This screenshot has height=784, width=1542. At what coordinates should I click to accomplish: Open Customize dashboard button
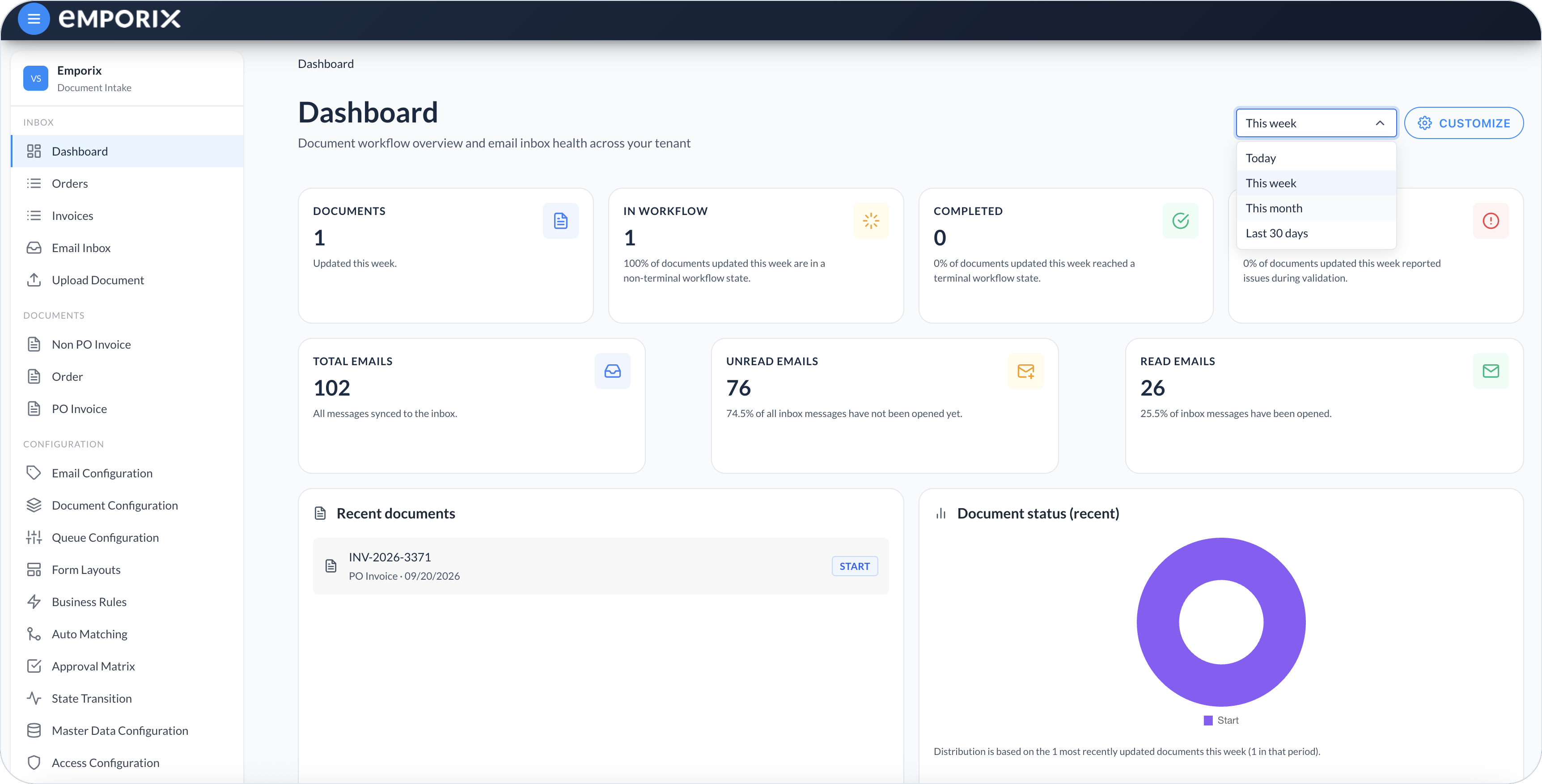pyautogui.click(x=1464, y=123)
